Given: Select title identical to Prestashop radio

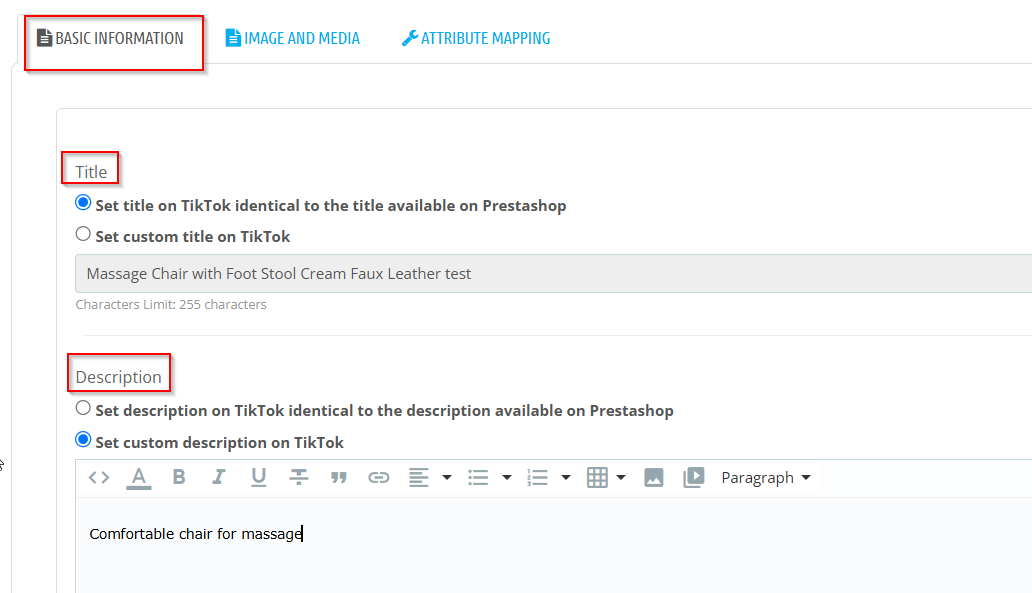Looking at the screenshot, I should [x=83, y=203].
